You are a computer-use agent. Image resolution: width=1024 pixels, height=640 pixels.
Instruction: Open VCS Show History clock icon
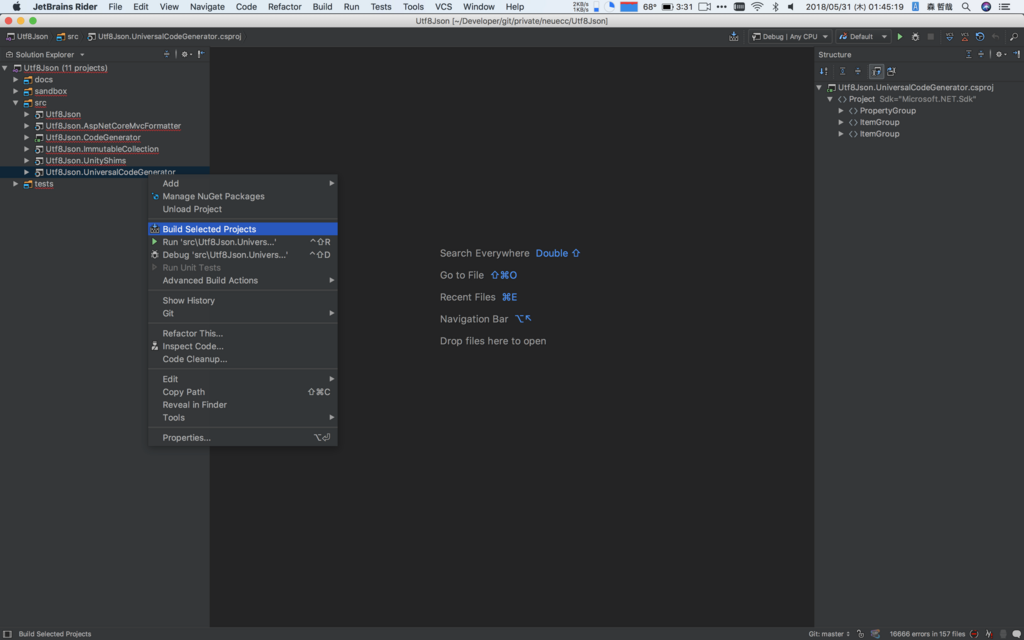coord(980,37)
